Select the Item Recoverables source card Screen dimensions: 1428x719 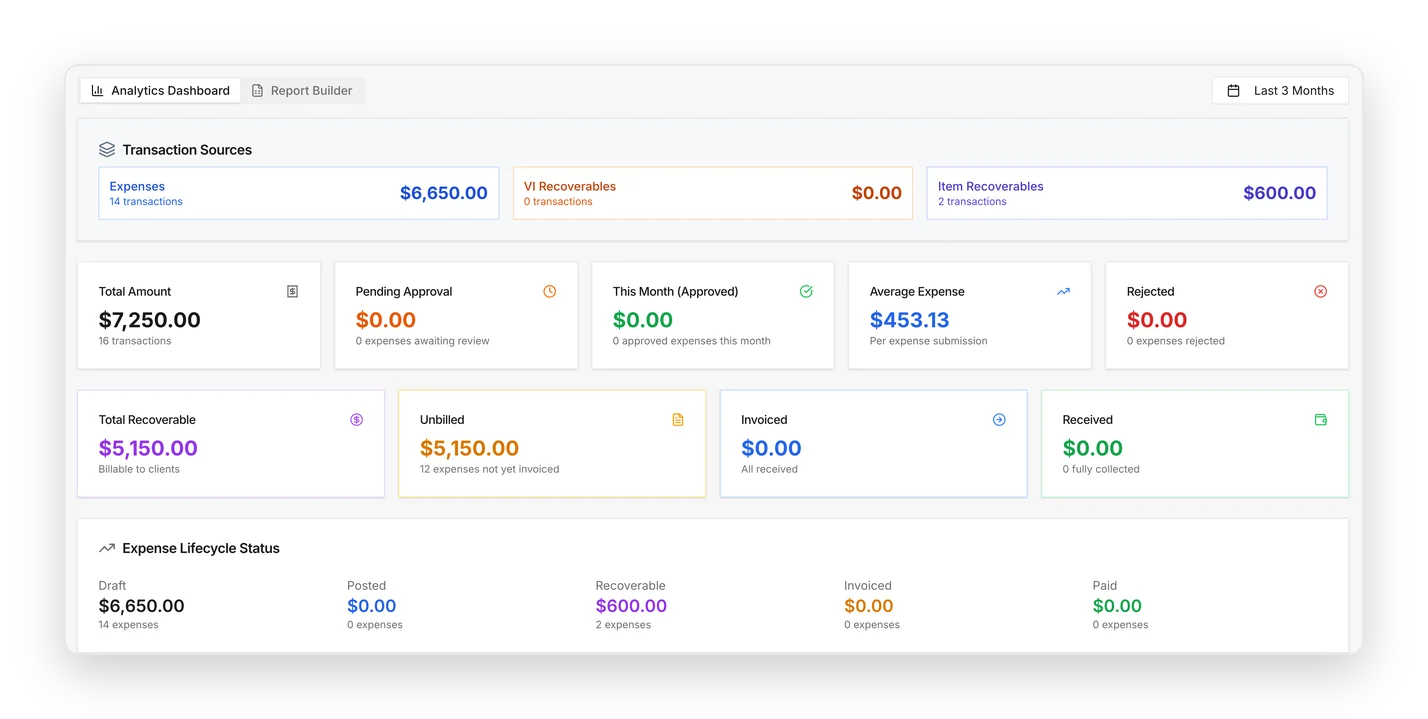click(1127, 193)
